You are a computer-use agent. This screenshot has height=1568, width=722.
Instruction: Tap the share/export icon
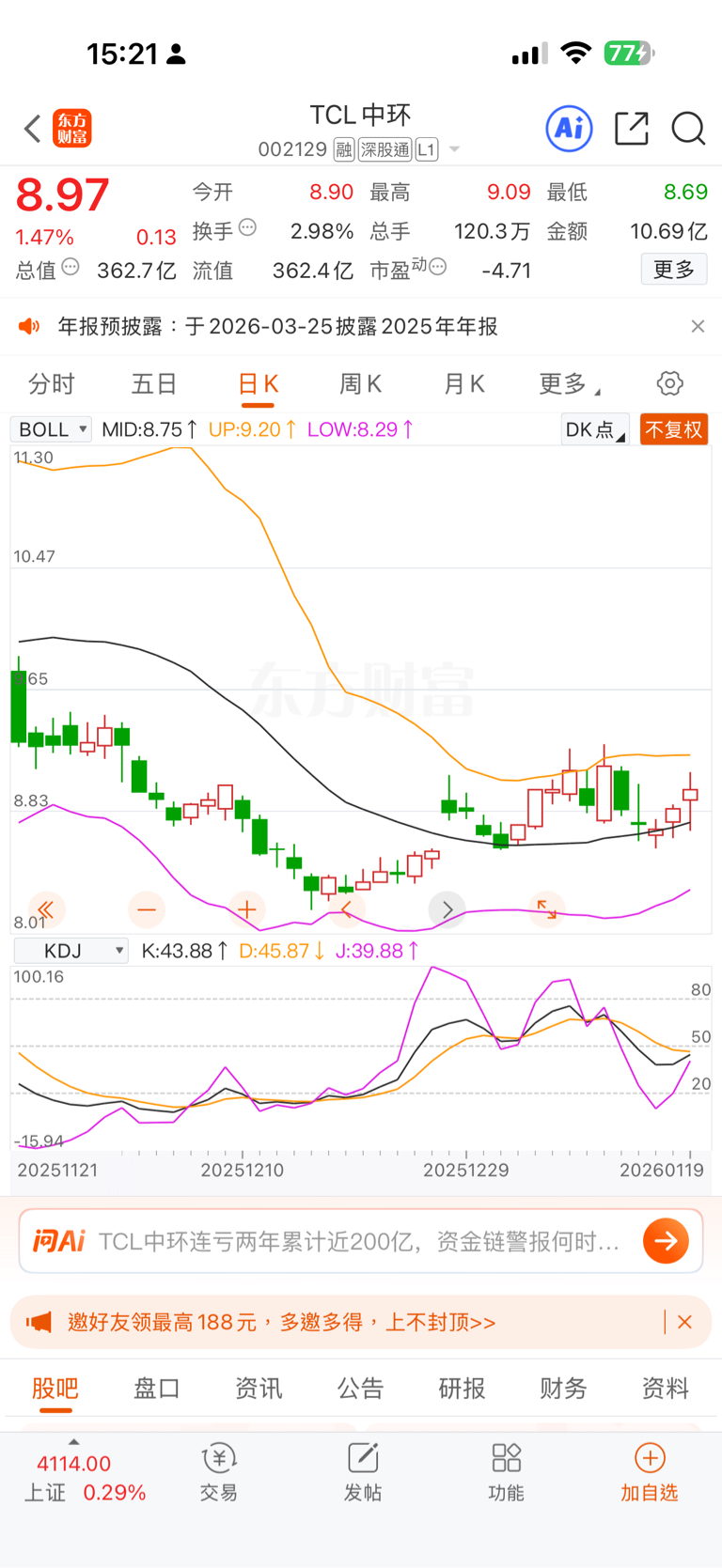tap(632, 128)
